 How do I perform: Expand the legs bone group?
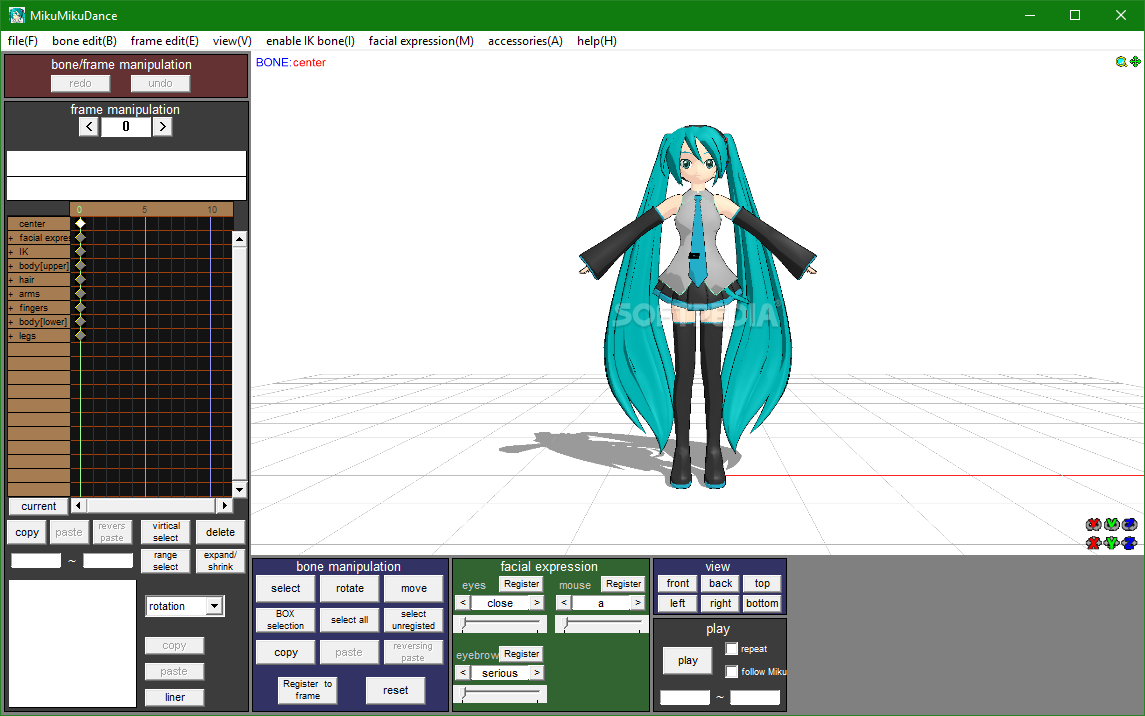[x=11, y=336]
